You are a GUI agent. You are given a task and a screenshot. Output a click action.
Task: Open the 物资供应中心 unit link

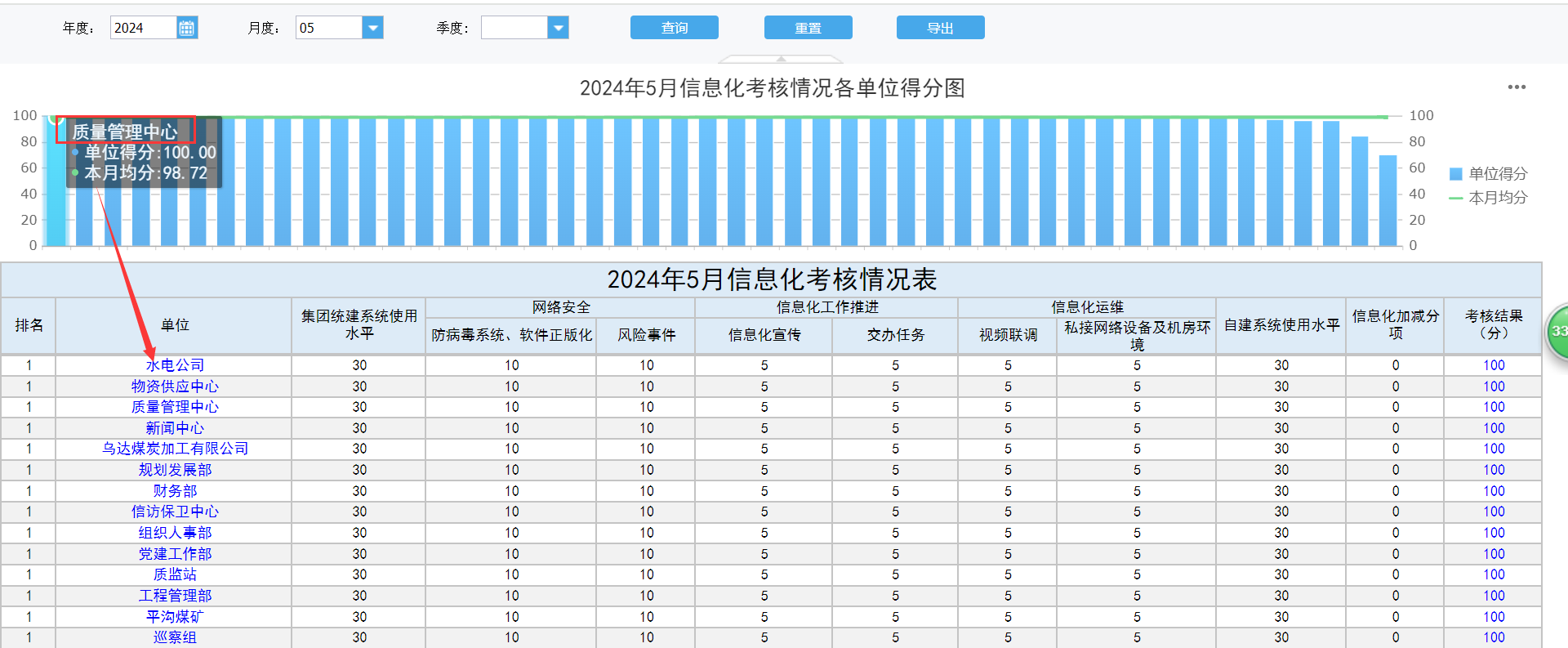click(x=175, y=387)
